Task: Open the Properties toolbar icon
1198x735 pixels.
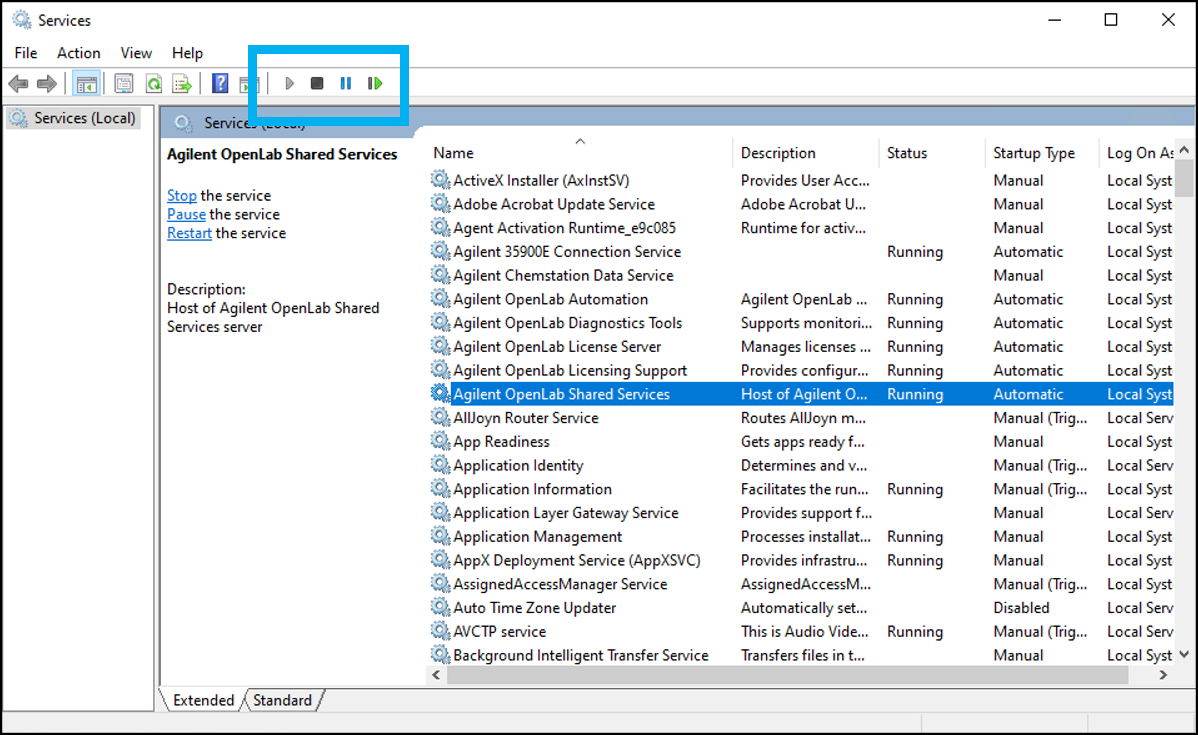Action: [x=124, y=83]
